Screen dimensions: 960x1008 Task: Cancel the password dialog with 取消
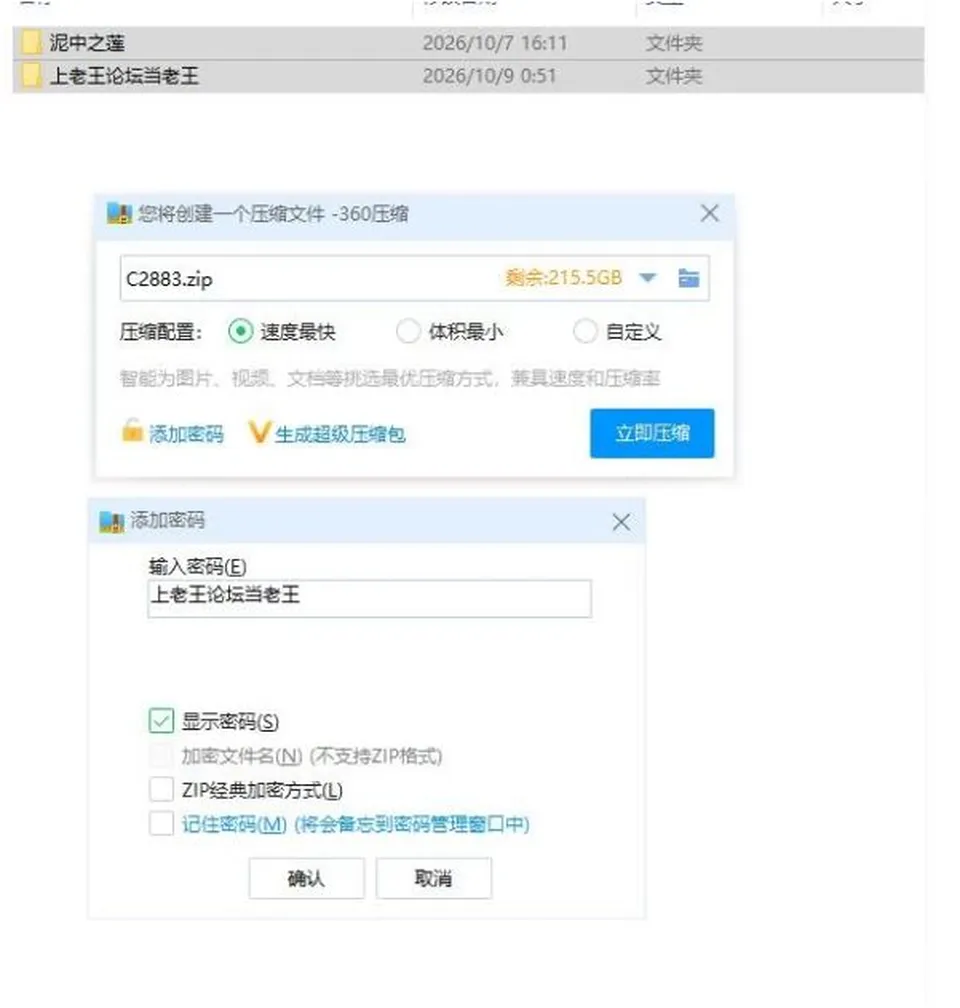pyautogui.click(x=433, y=878)
